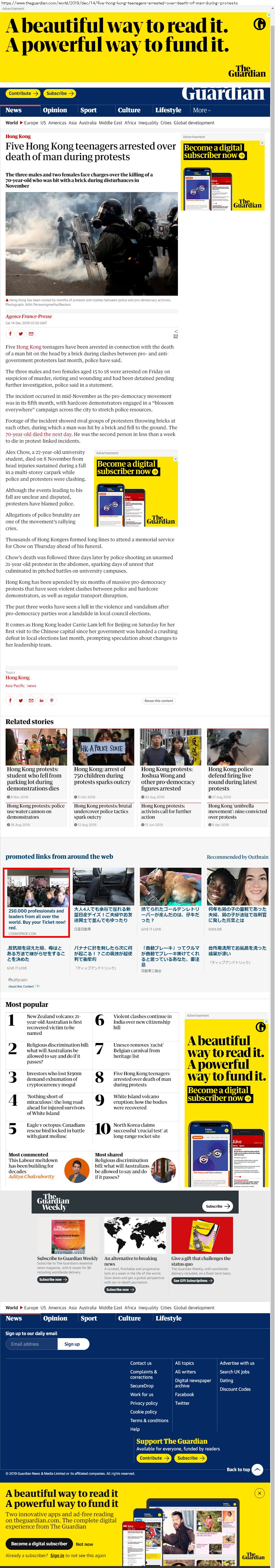
Task: Pin article using the Pinterest icon
Action: (52, 701)
